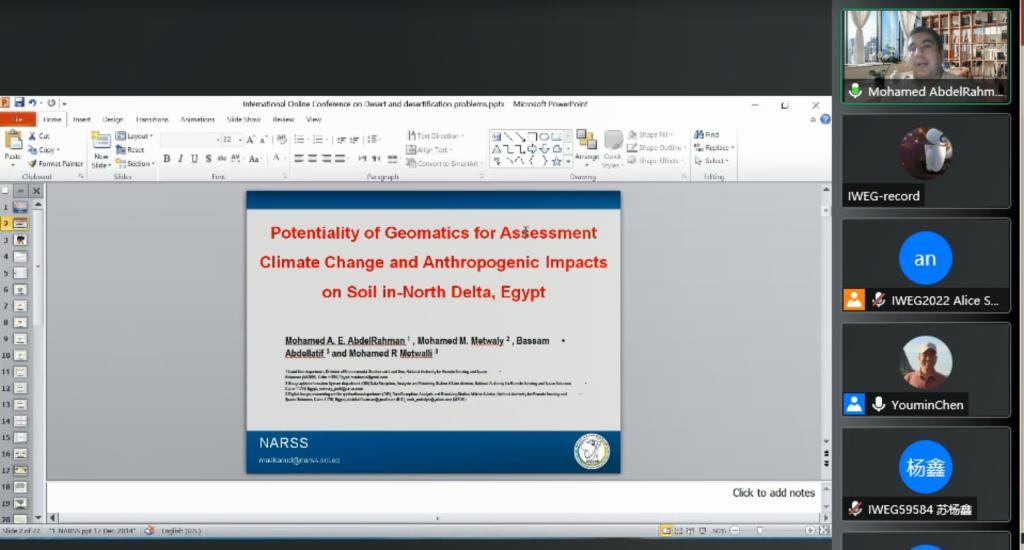1024x550 pixels.
Task: Click the Save icon in quick access toolbar
Action: click(x=19, y=103)
